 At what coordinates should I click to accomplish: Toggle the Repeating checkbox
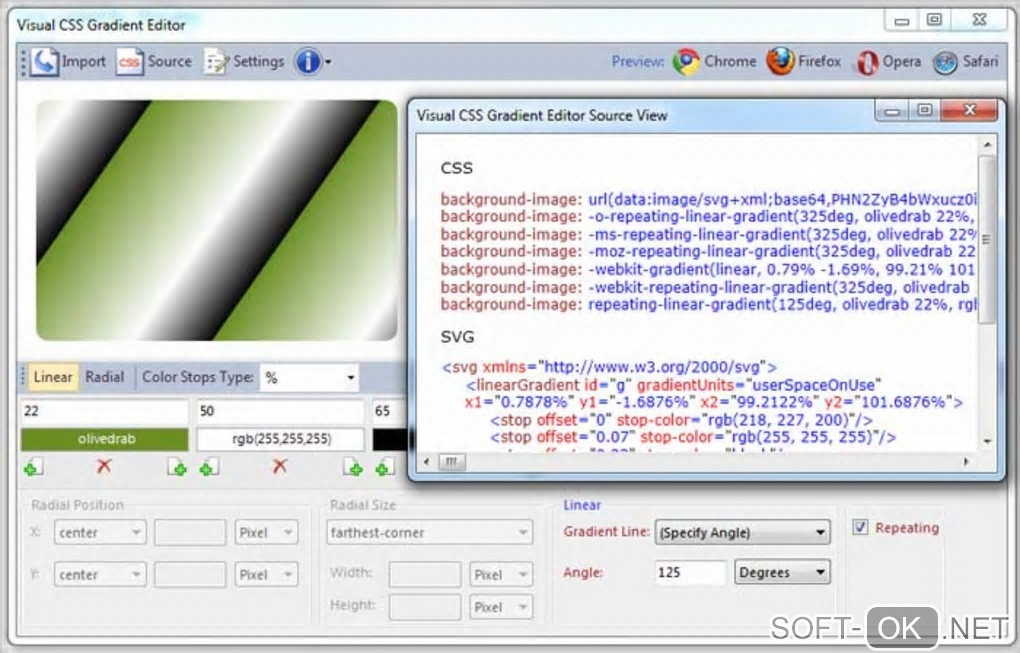point(860,527)
